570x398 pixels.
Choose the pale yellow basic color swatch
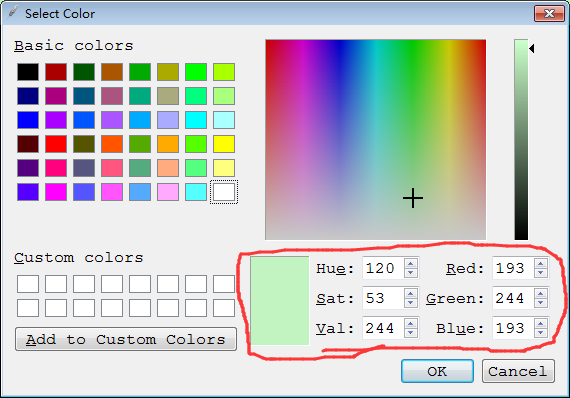tap(224, 168)
